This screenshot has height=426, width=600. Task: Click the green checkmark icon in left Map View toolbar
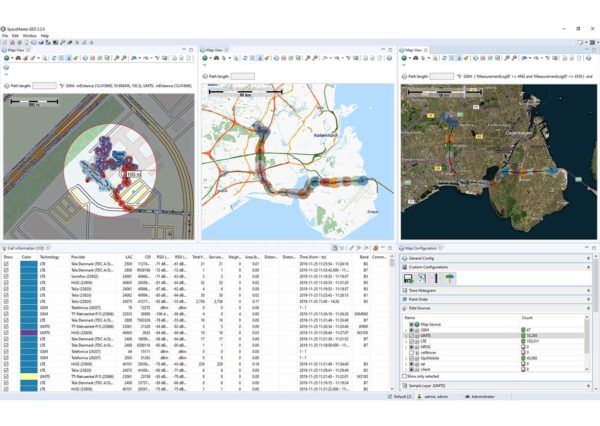[x=76, y=58]
